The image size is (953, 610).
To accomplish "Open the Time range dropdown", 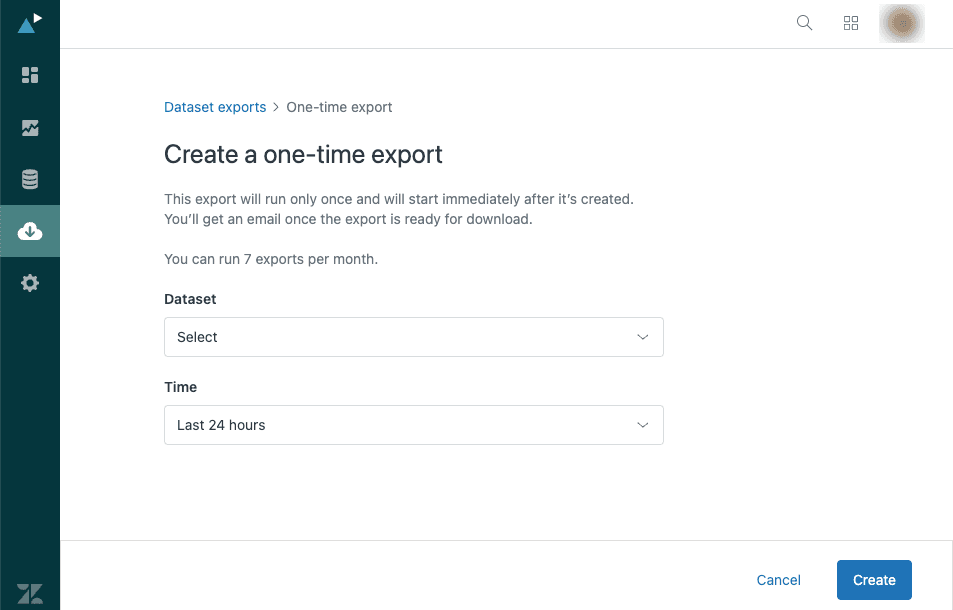I will 413,425.
